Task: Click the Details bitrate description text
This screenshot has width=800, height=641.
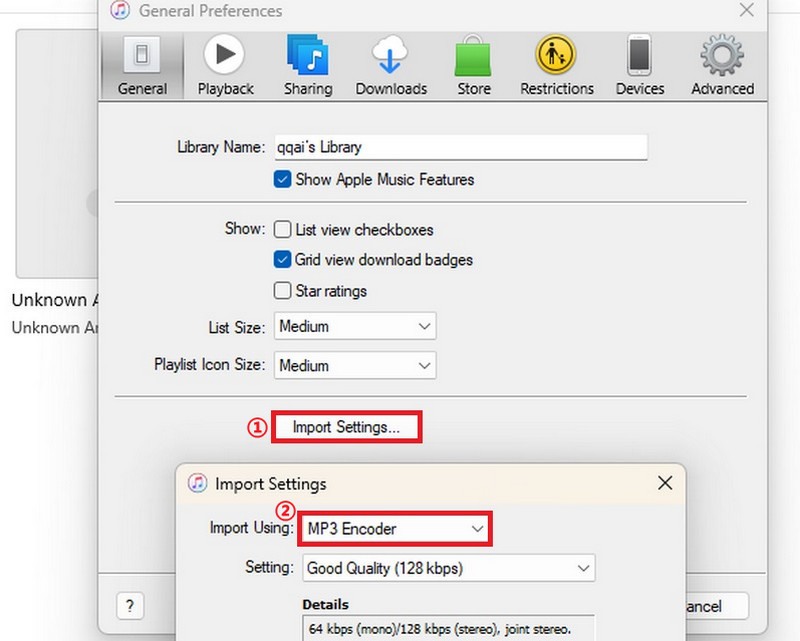Action: tap(439, 629)
